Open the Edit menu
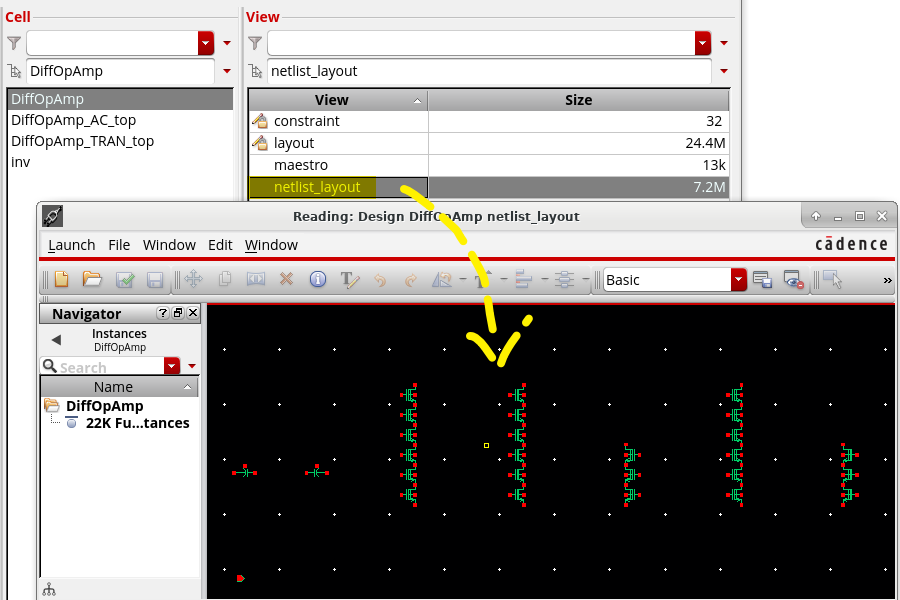This screenshot has width=900, height=600. (x=220, y=245)
